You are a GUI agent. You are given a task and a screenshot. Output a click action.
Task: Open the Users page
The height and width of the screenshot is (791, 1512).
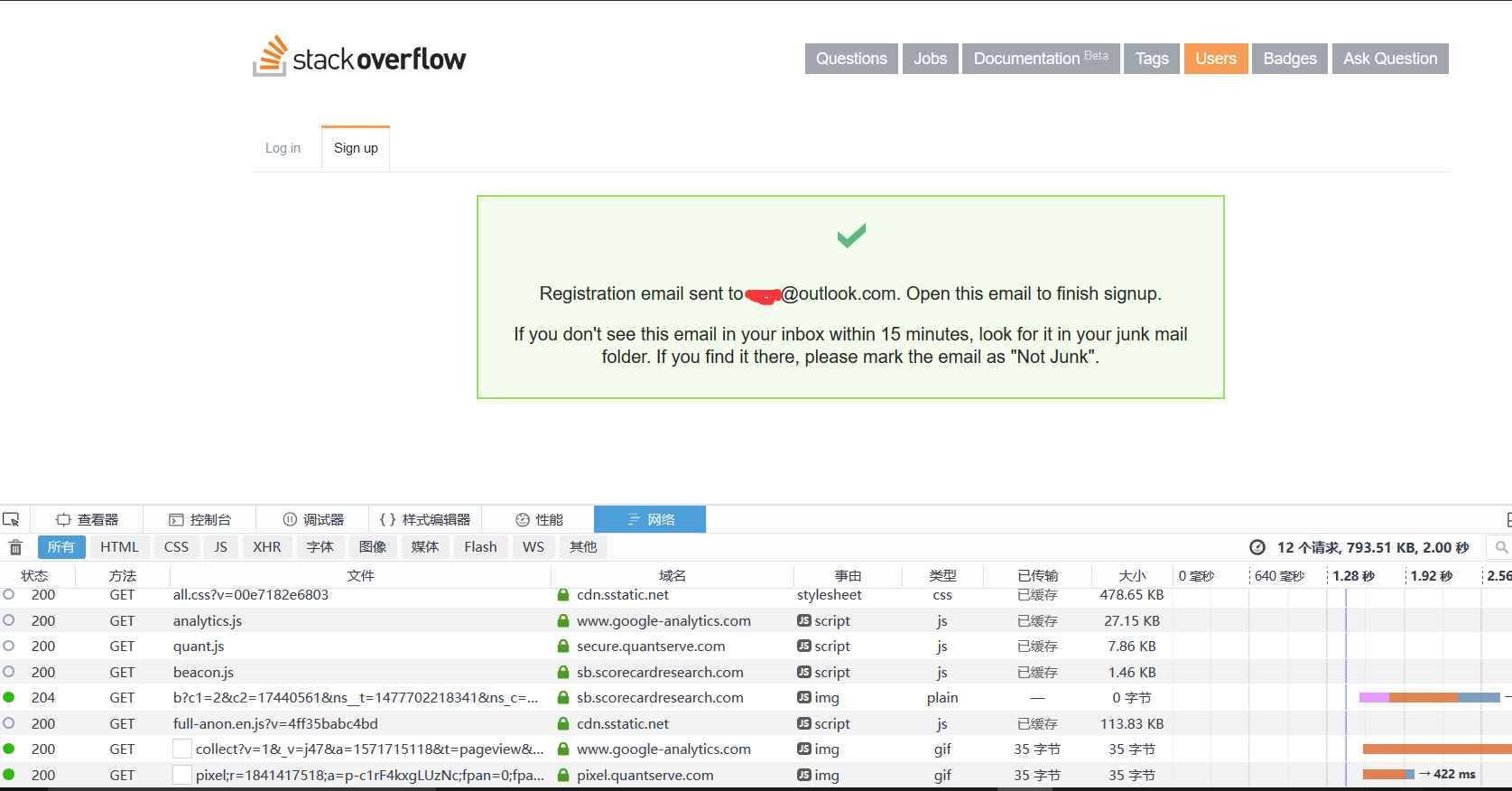(x=1216, y=59)
